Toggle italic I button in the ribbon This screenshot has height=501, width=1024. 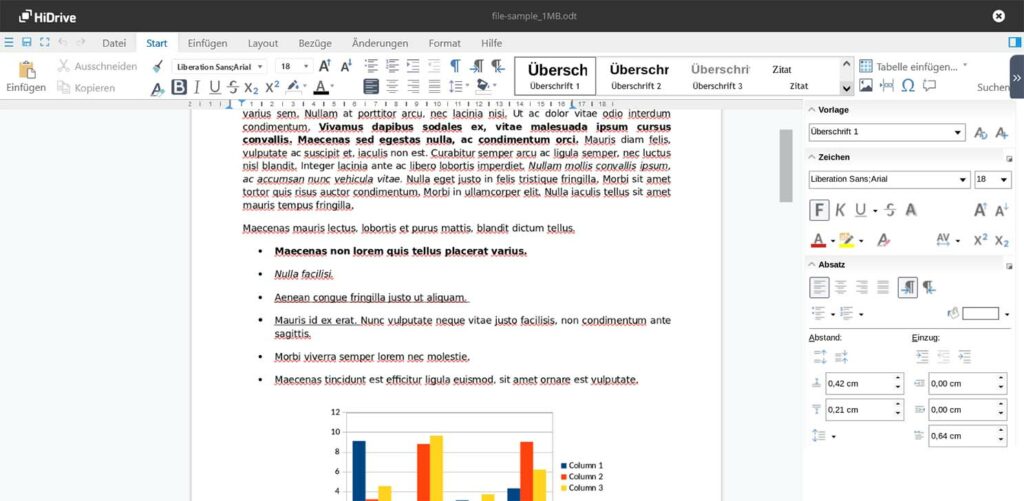[x=197, y=88]
